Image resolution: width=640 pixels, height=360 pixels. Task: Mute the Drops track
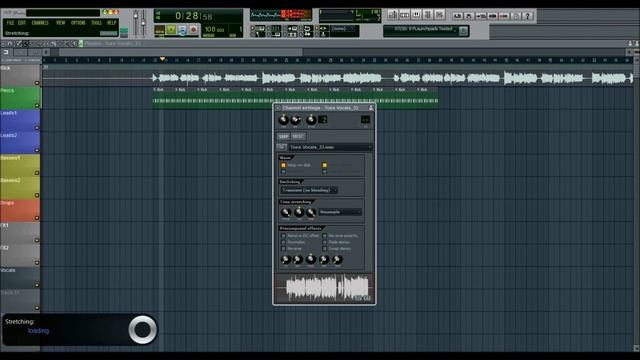[x=37, y=218]
